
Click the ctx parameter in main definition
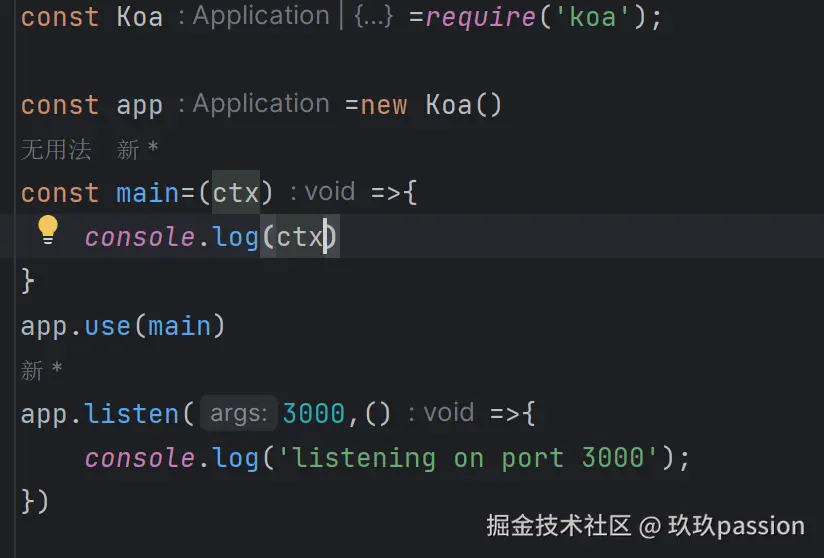click(236, 192)
